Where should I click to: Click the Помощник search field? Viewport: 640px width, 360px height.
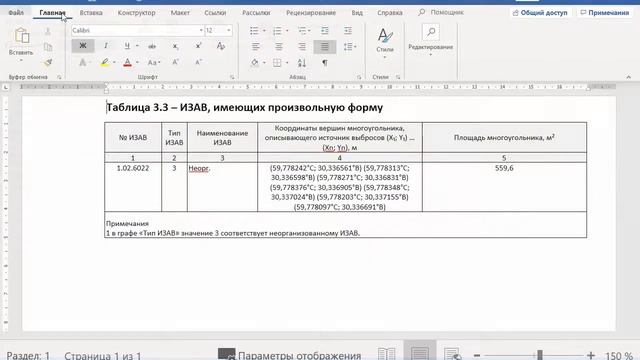pyautogui.click(x=441, y=12)
